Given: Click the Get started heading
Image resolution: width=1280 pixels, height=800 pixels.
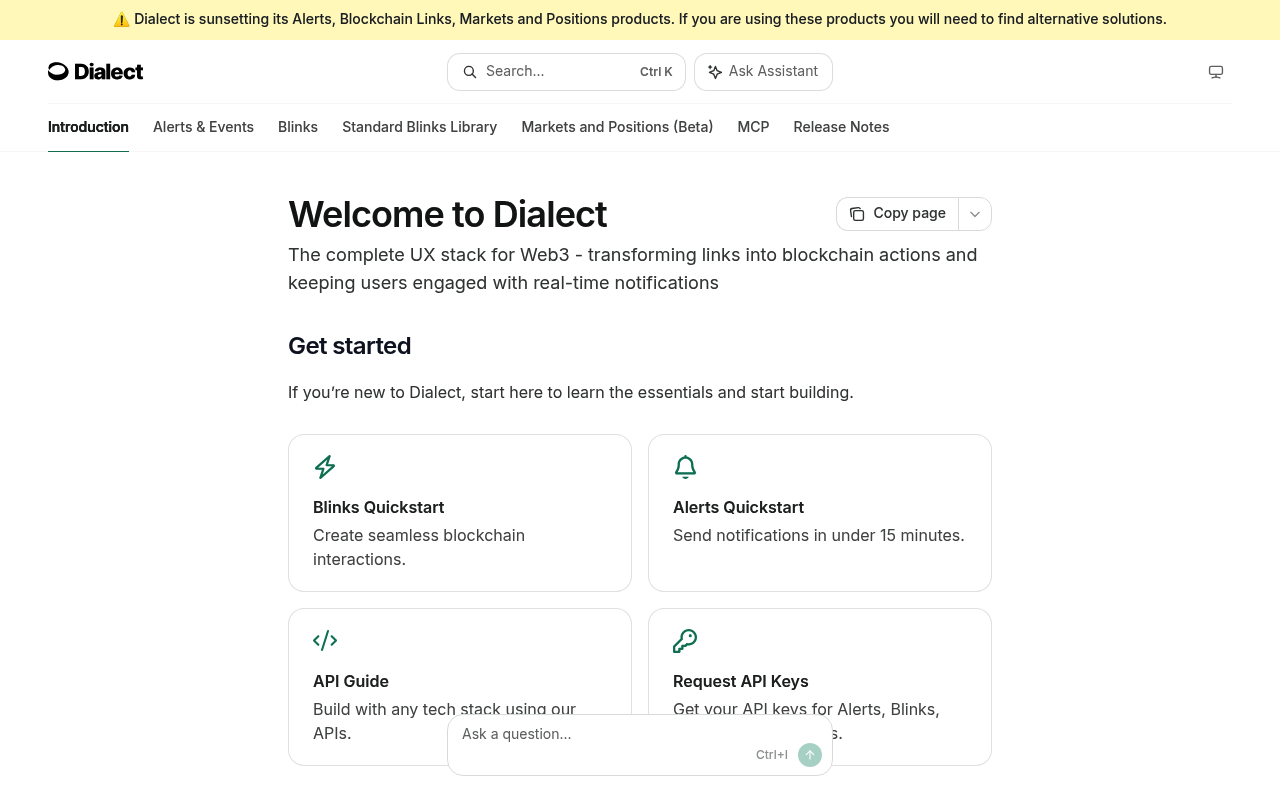Looking at the screenshot, I should click(350, 346).
